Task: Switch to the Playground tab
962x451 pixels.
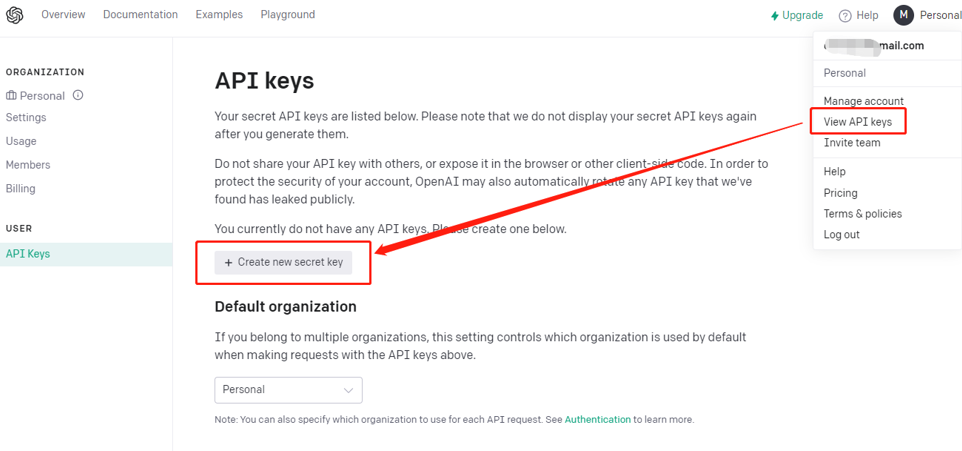Action: click(x=288, y=14)
